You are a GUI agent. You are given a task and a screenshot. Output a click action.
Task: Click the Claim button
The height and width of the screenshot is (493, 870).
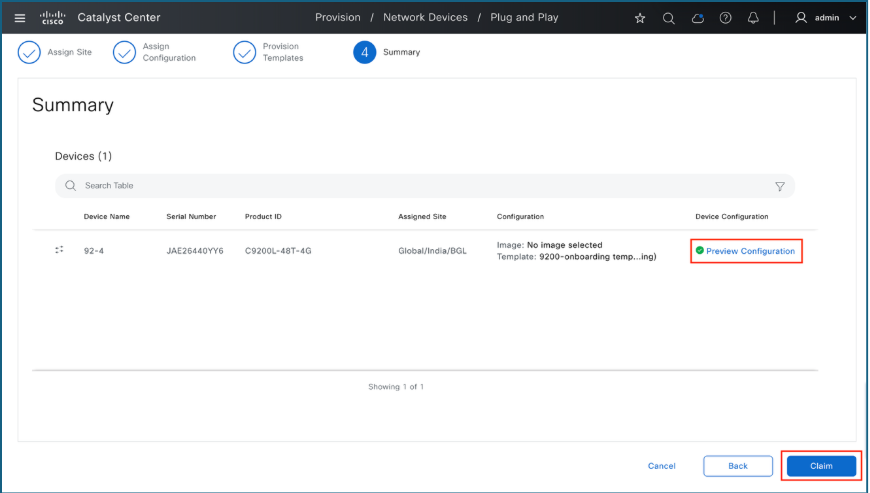tap(821, 466)
